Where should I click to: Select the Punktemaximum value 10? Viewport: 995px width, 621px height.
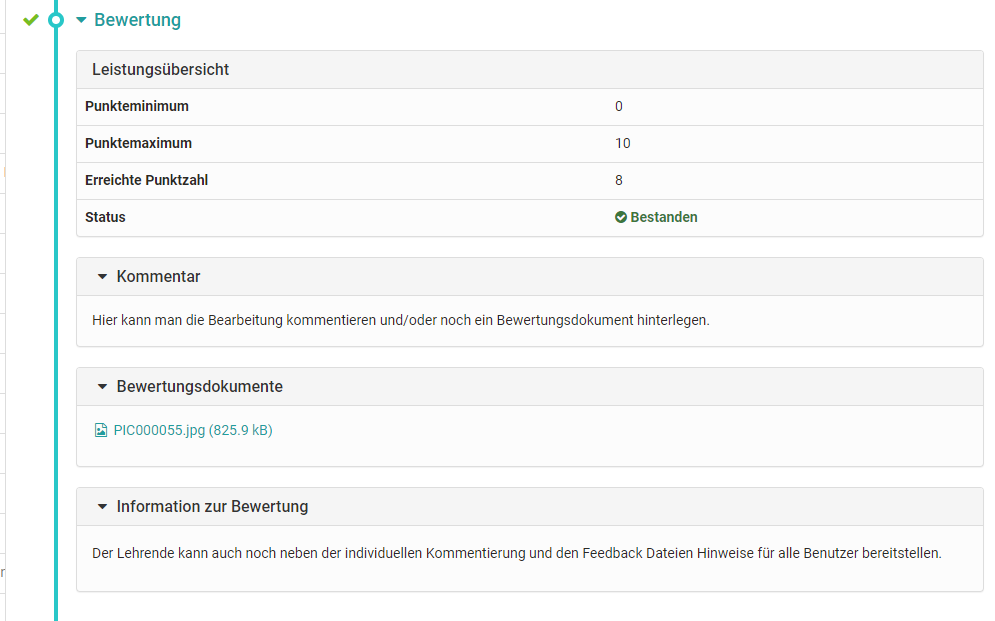coord(623,143)
